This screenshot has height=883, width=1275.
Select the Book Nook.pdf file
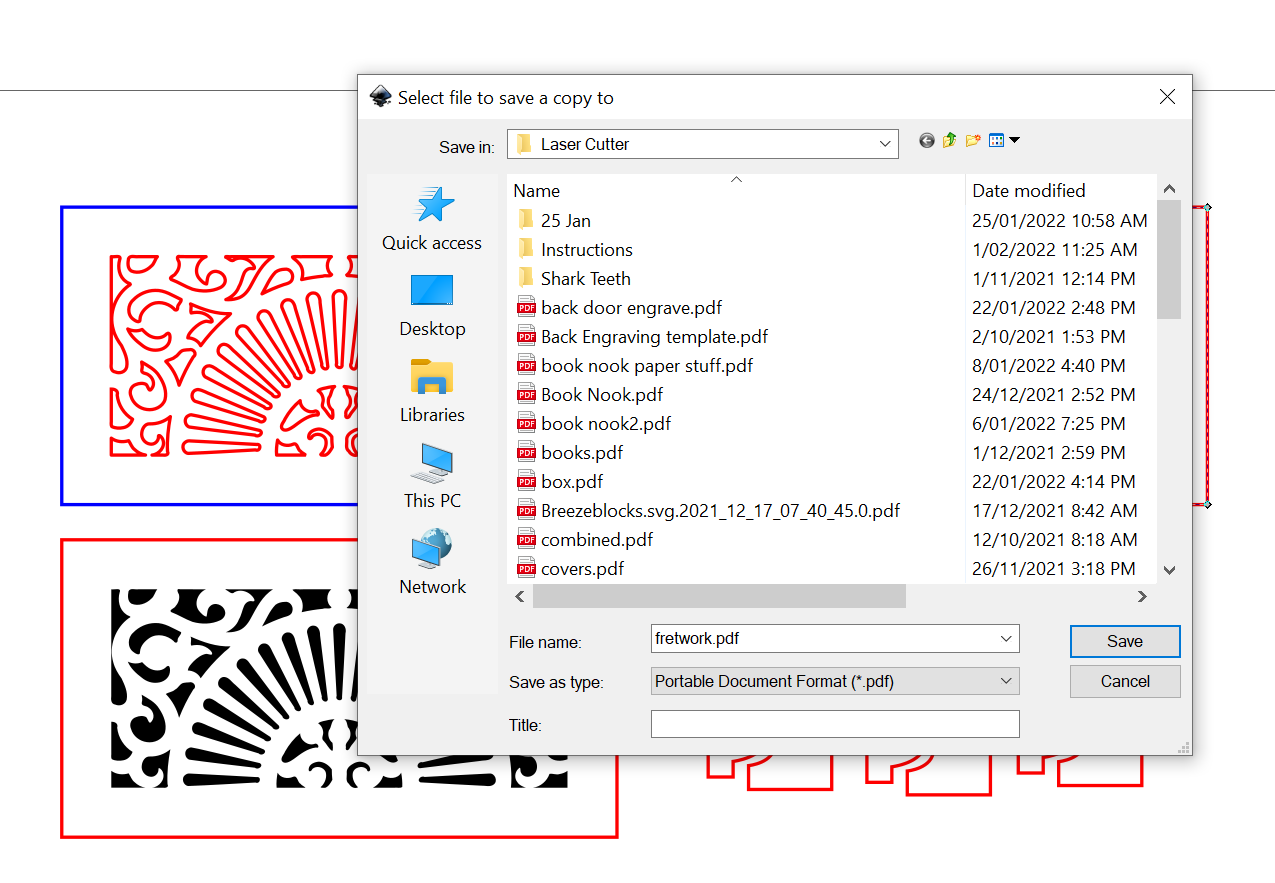click(601, 395)
